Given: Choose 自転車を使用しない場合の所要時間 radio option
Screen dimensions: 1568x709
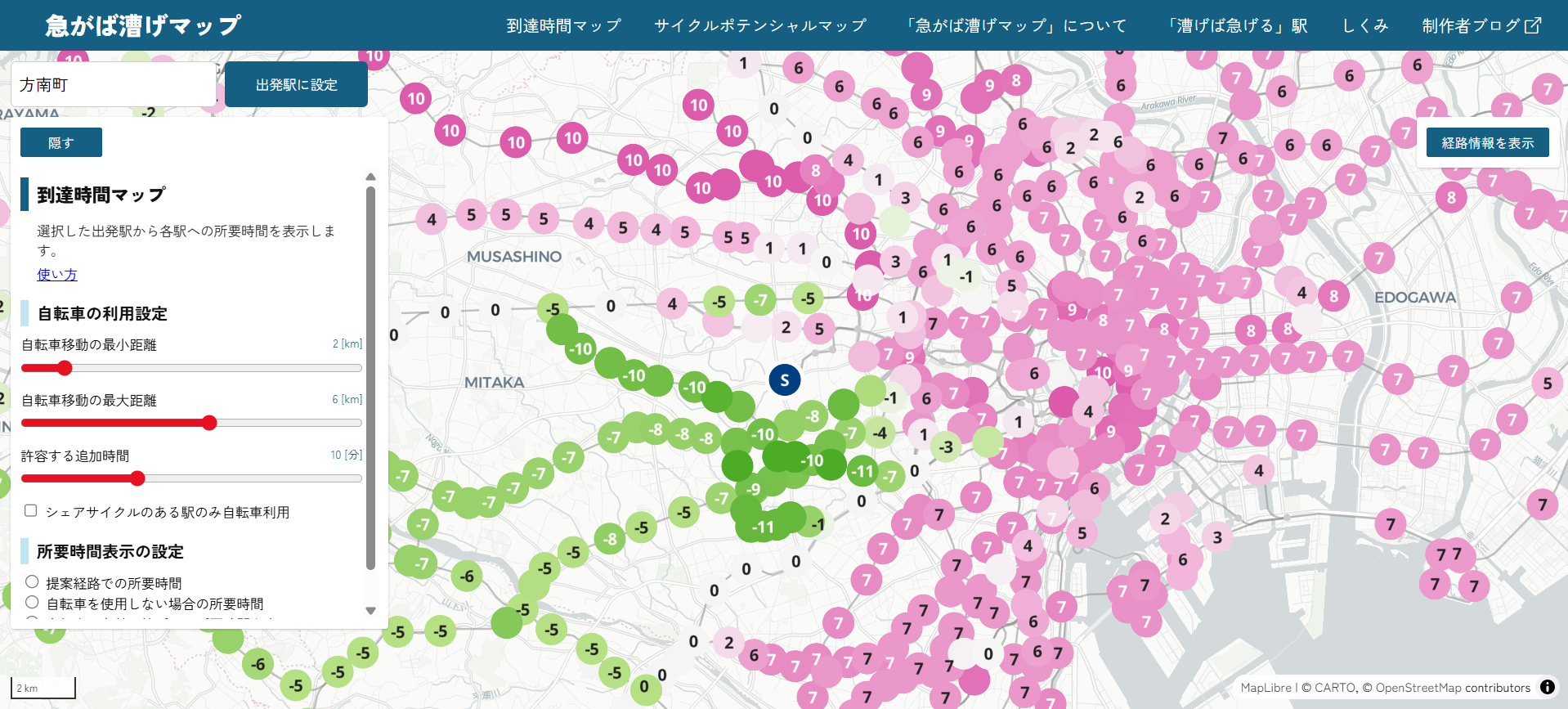Looking at the screenshot, I should [32, 603].
